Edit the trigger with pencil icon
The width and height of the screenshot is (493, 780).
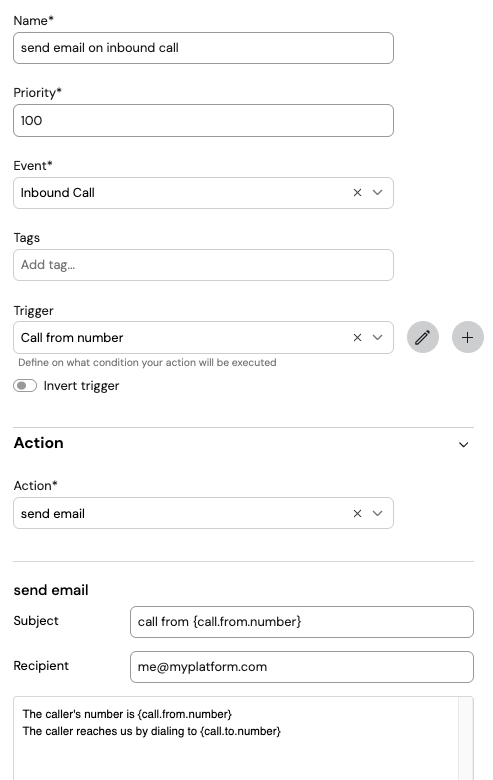[x=422, y=337]
